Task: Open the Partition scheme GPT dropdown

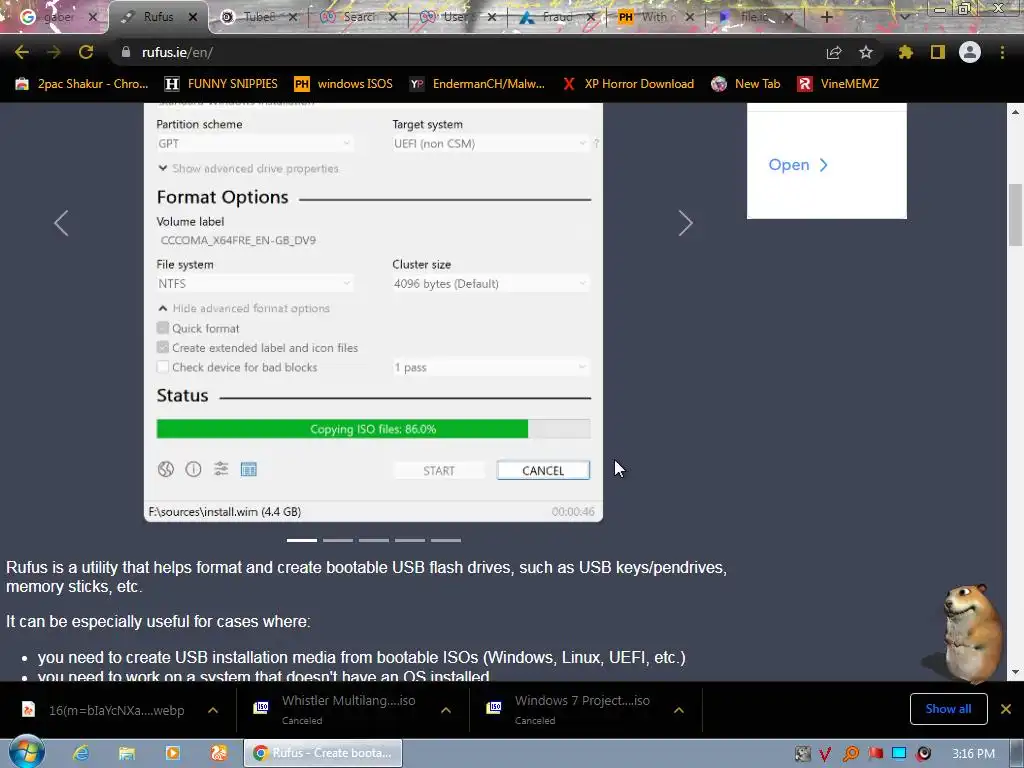Action: tap(255, 144)
